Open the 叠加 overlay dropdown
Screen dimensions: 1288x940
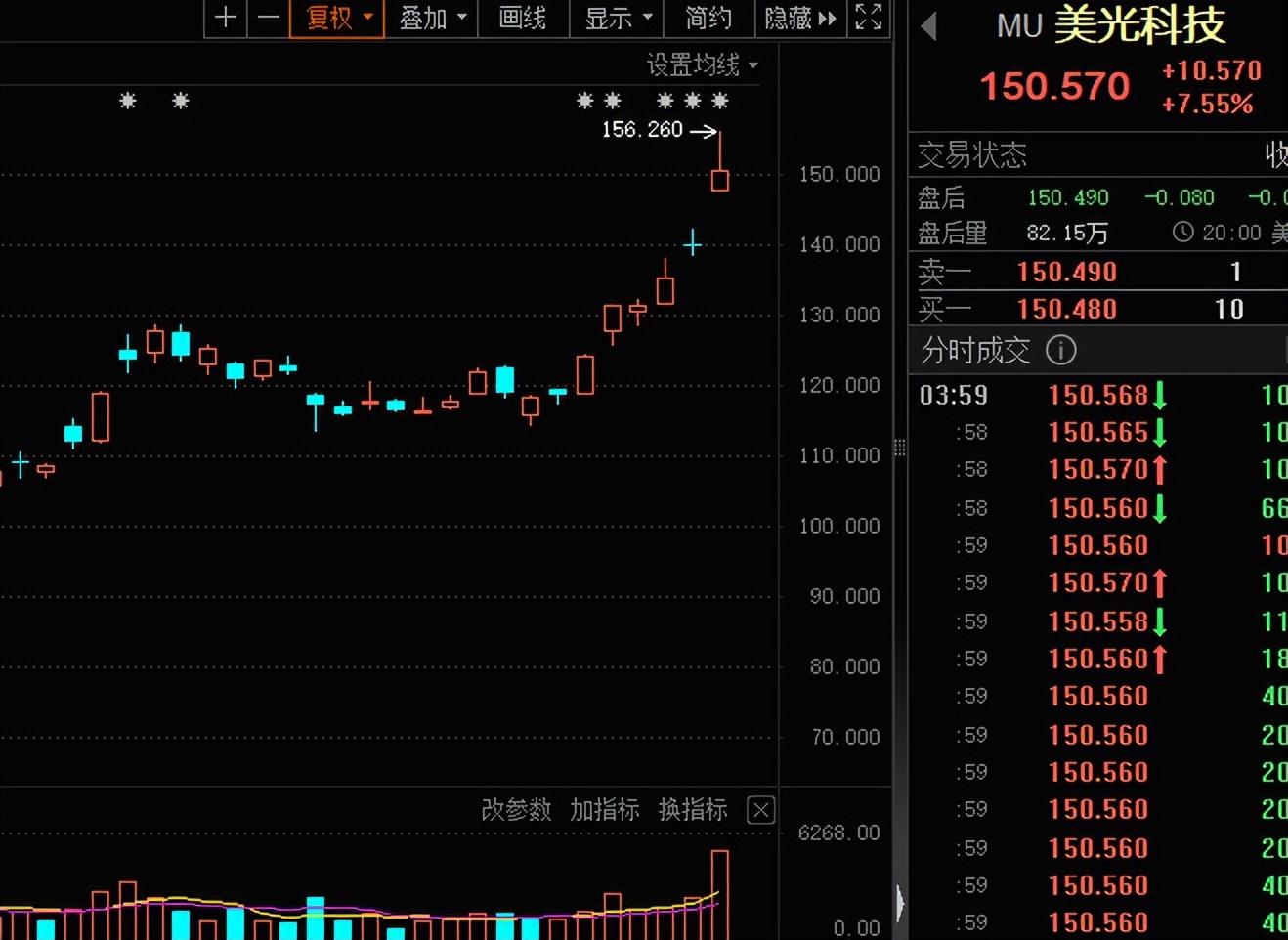(432, 18)
